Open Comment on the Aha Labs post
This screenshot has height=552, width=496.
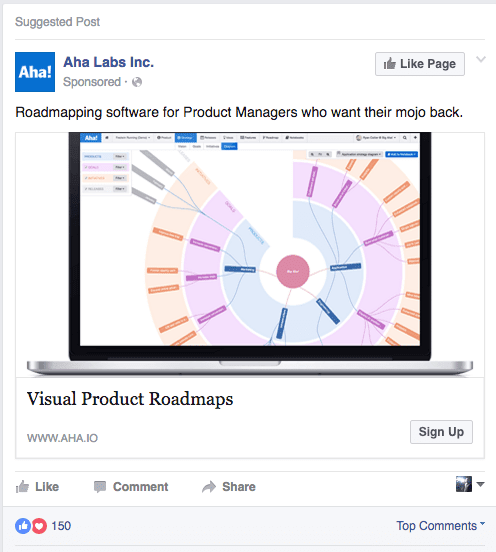click(x=131, y=487)
